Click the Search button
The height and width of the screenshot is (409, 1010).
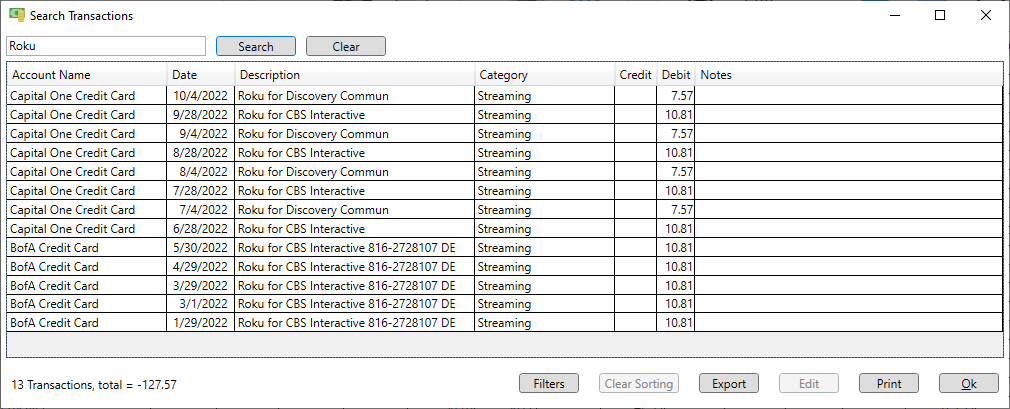click(256, 46)
